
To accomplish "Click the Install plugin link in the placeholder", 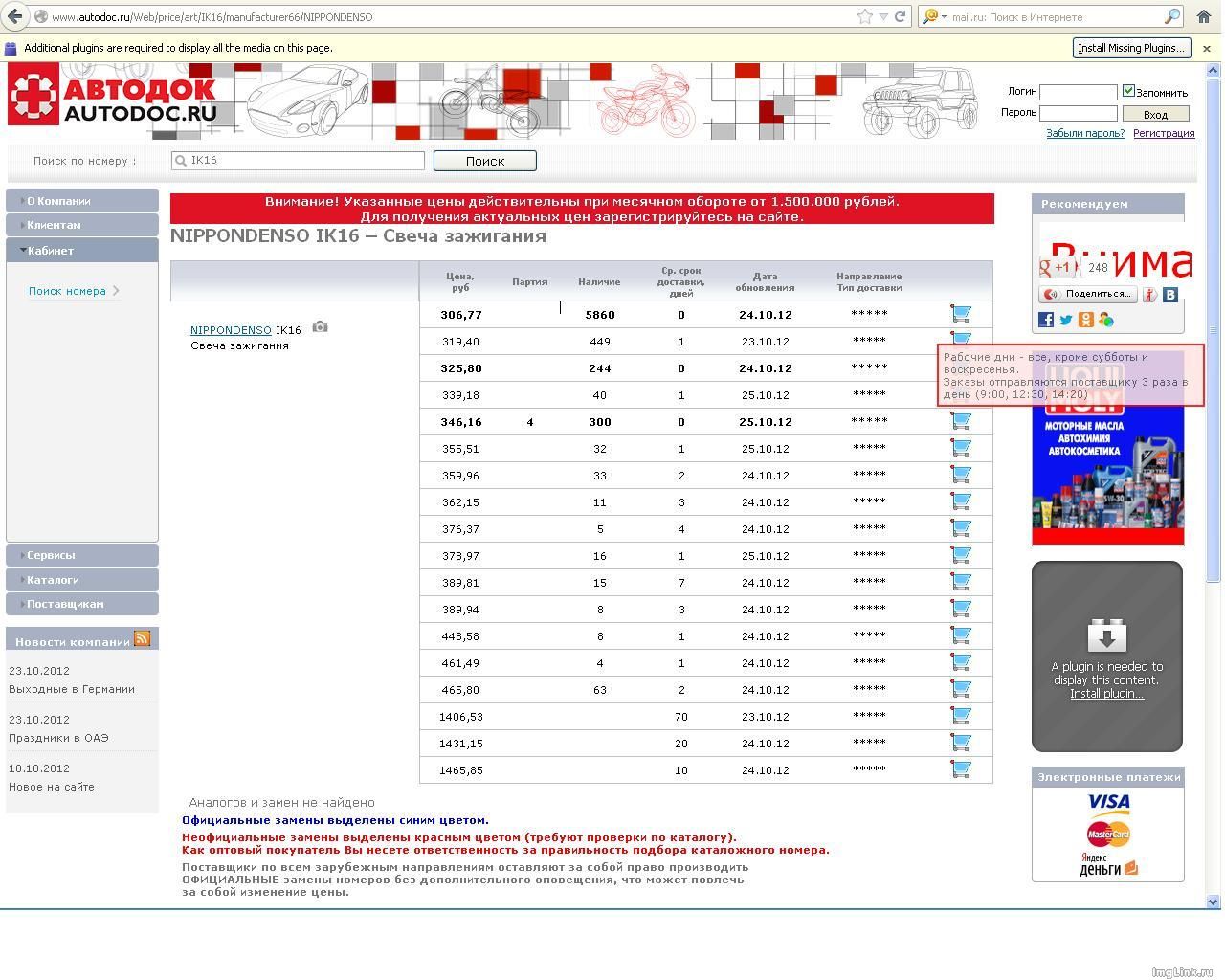I will tap(1106, 694).
